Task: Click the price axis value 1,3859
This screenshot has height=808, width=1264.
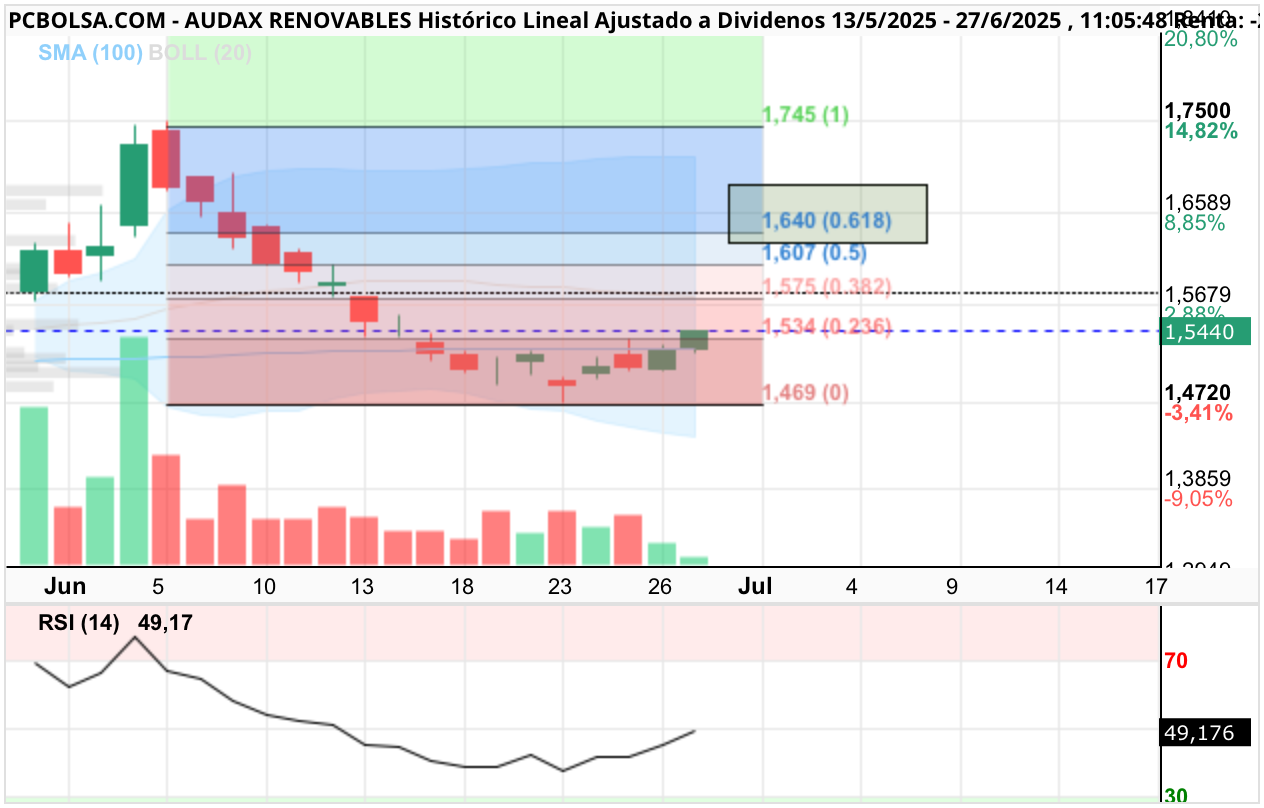Action: (x=1199, y=478)
